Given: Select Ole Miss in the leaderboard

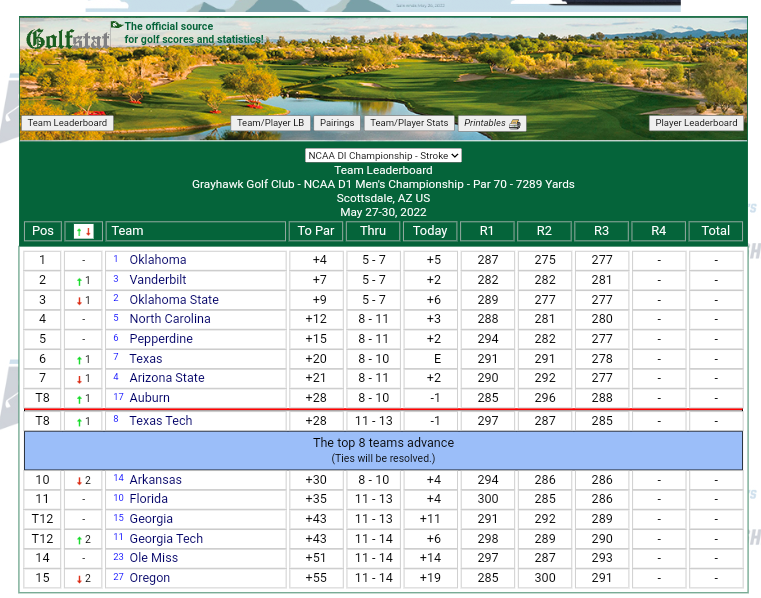Looking at the screenshot, I should [153, 558].
